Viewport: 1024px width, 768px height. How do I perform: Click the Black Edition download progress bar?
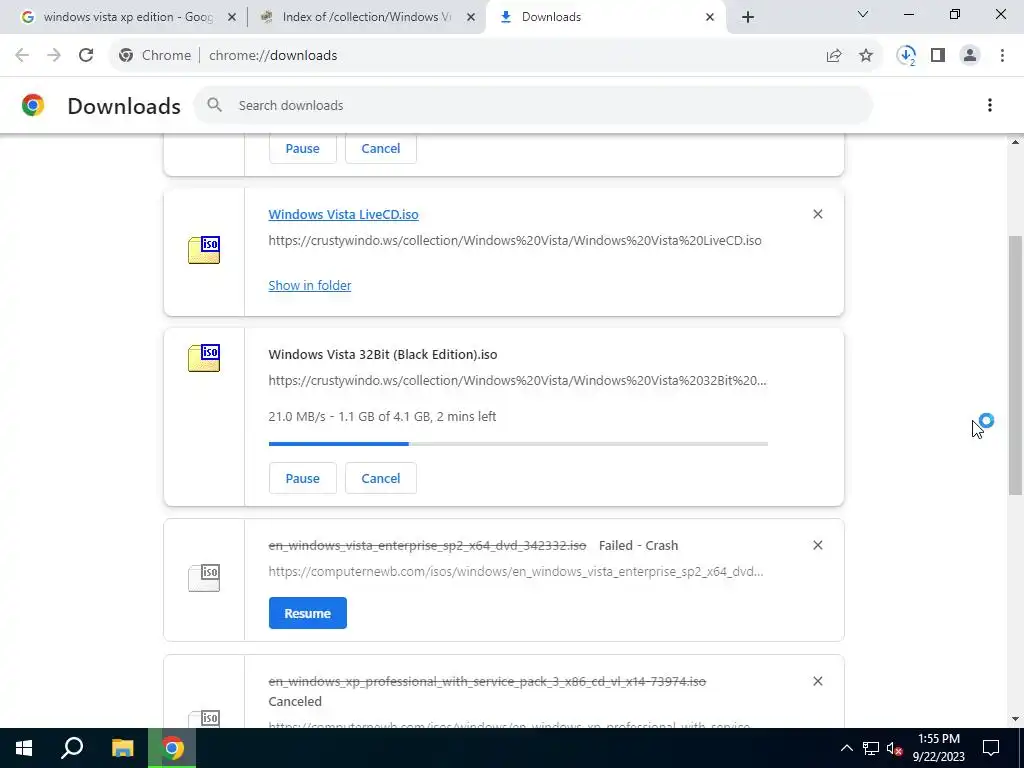[x=518, y=444]
